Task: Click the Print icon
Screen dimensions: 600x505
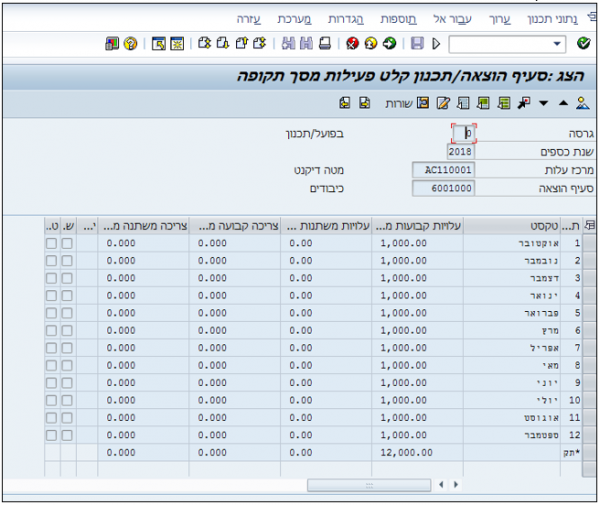Action: click(325, 43)
